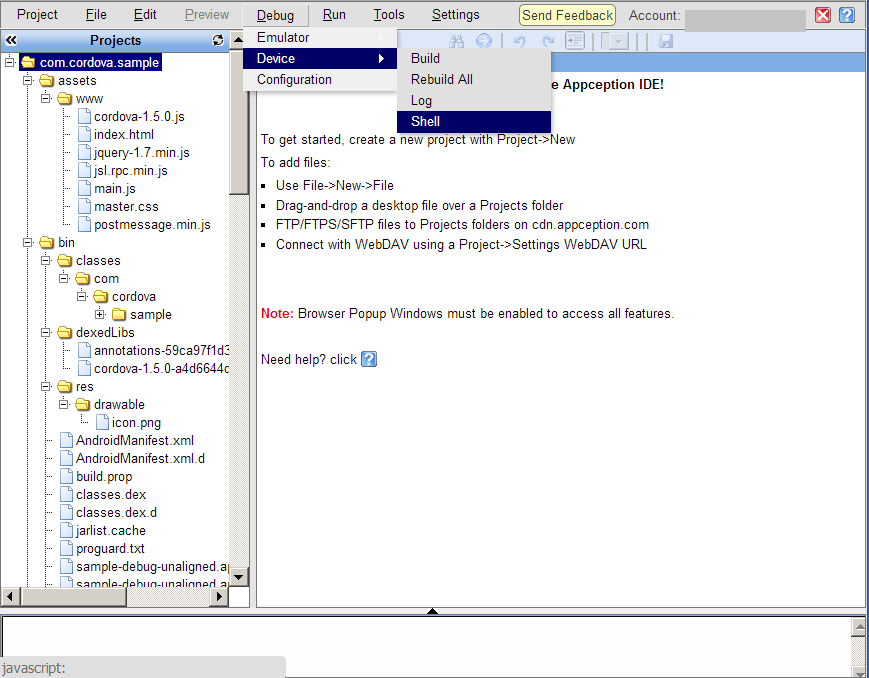Select main.js file
869x678 pixels.
pyautogui.click(x=115, y=188)
